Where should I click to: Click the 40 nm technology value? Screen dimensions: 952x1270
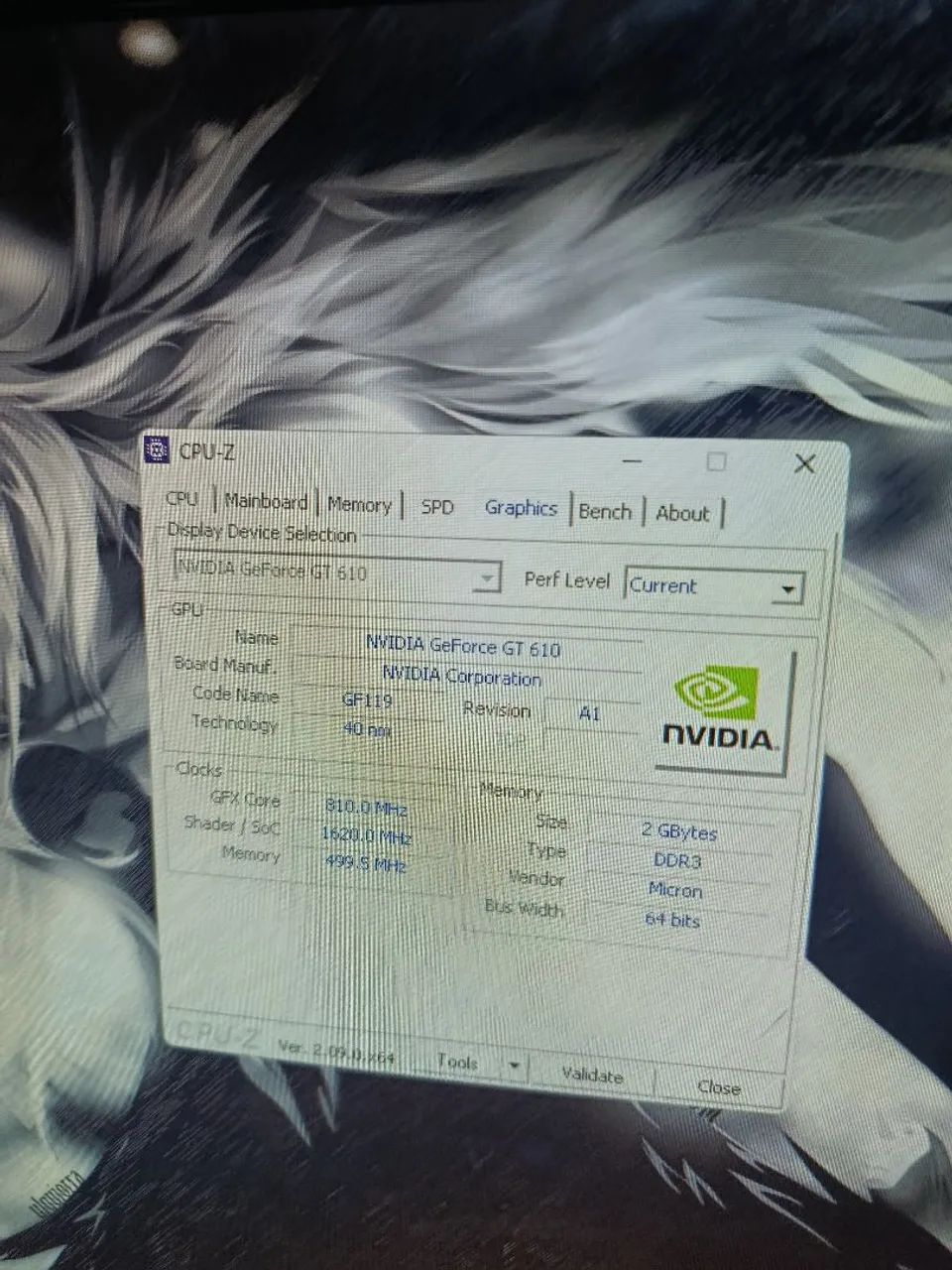[x=367, y=729]
